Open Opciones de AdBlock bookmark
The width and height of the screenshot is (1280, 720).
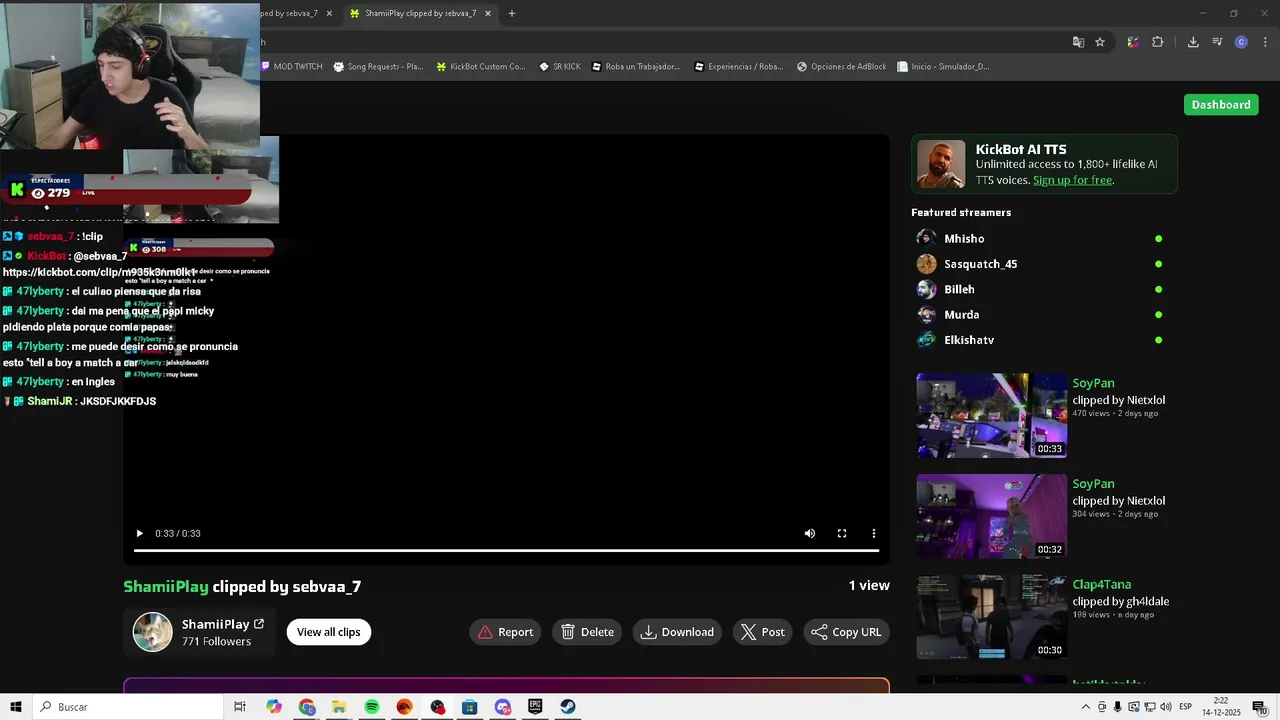(x=842, y=67)
